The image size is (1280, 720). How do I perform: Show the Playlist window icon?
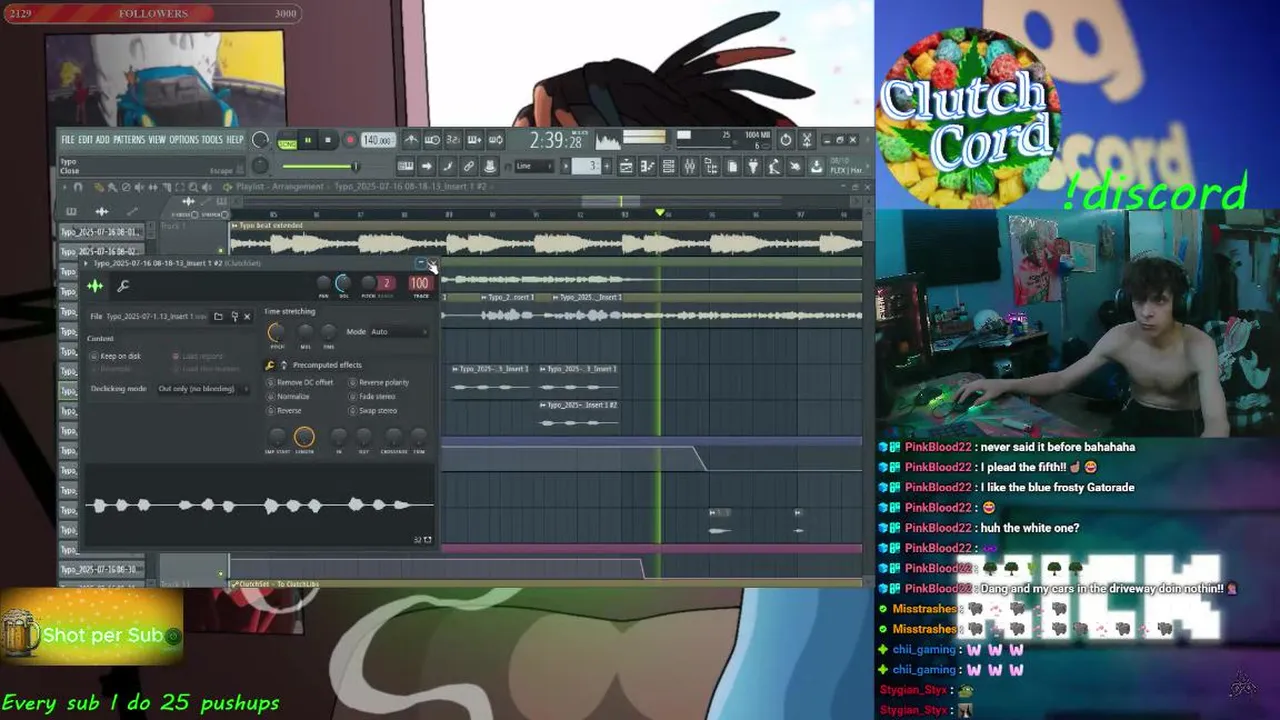pyautogui.click(x=626, y=166)
